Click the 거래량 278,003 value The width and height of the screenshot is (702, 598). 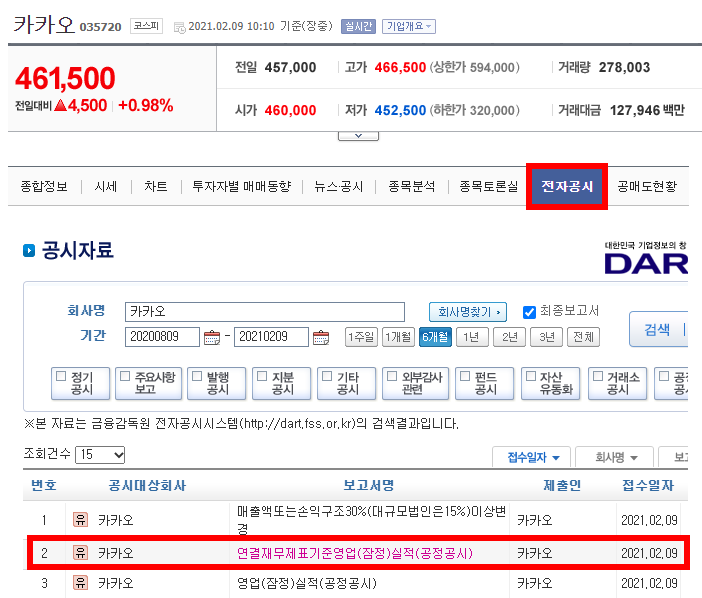point(624,68)
